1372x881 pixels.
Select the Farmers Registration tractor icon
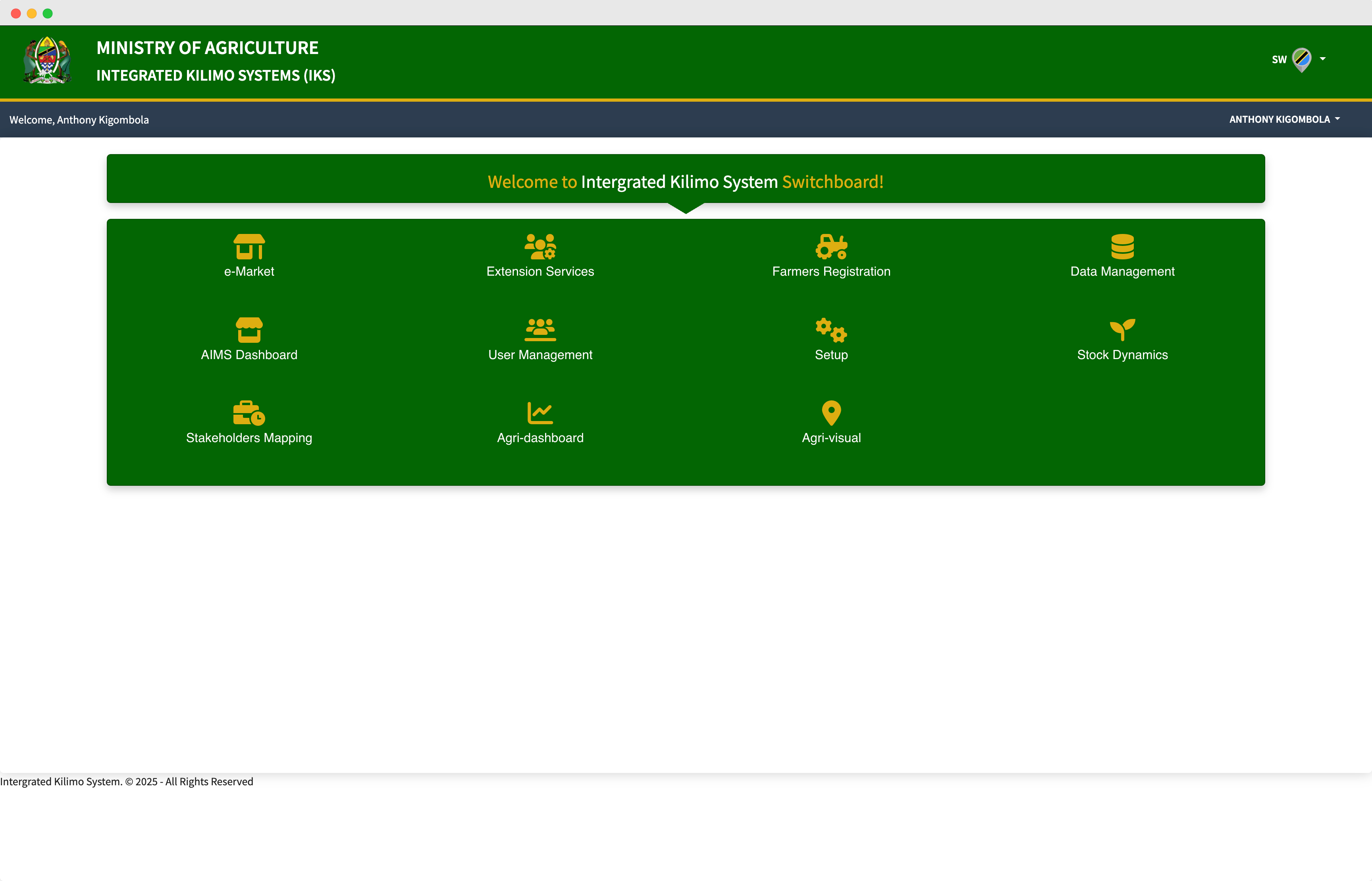coord(831,247)
